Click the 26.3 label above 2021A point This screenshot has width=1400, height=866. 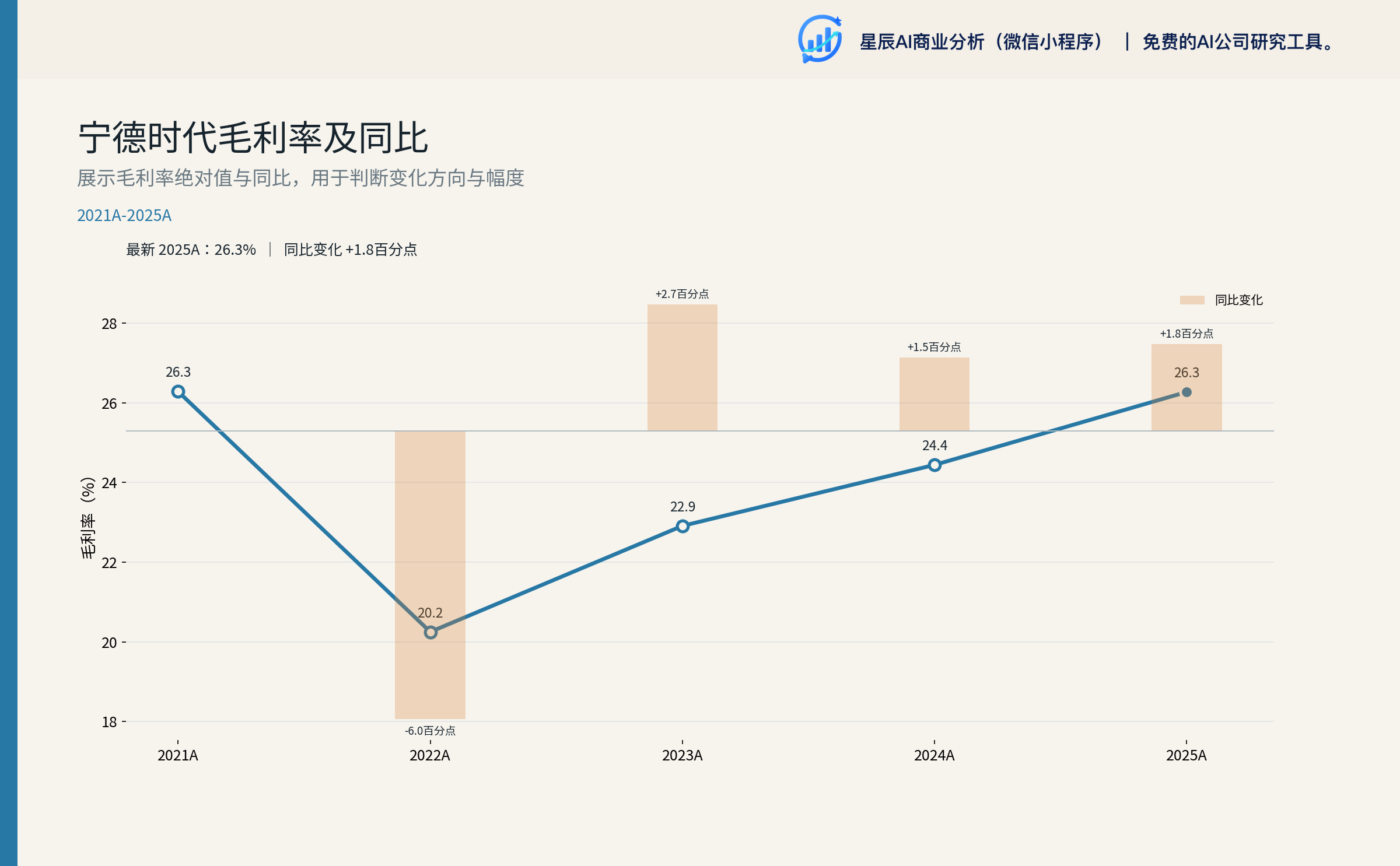(x=178, y=372)
